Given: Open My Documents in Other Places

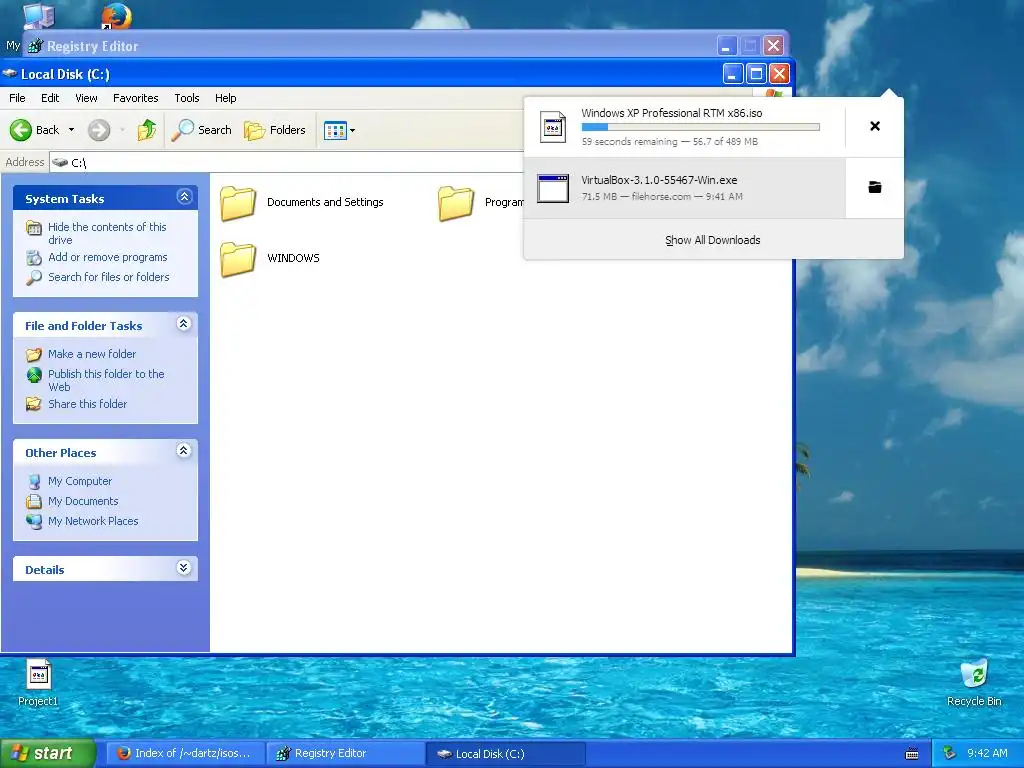Looking at the screenshot, I should (x=83, y=502).
